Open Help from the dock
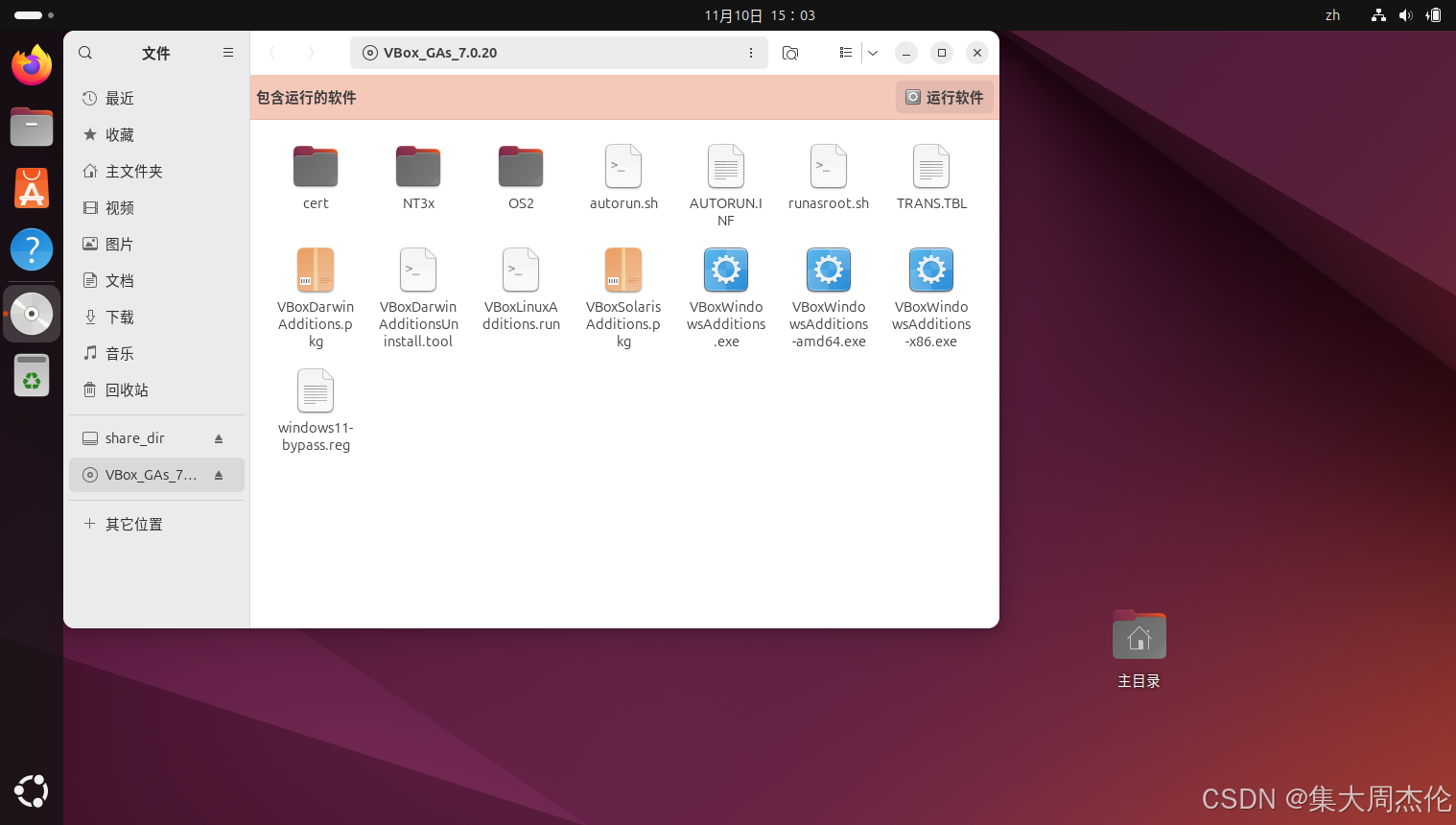 32,249
